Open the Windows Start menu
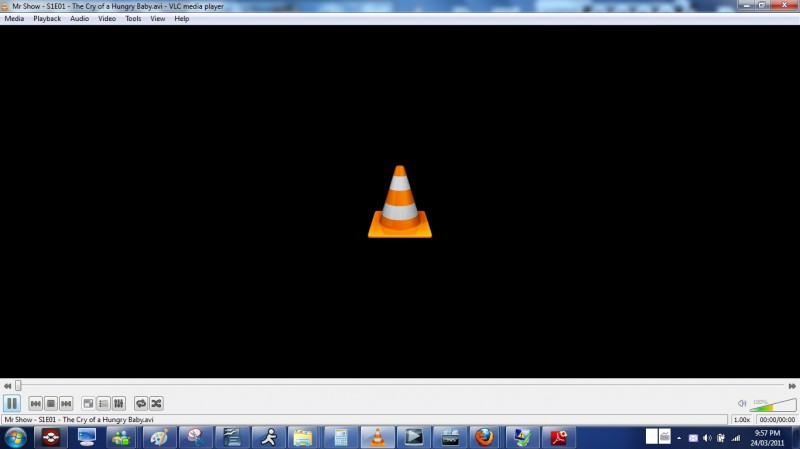 coord(15,438)
